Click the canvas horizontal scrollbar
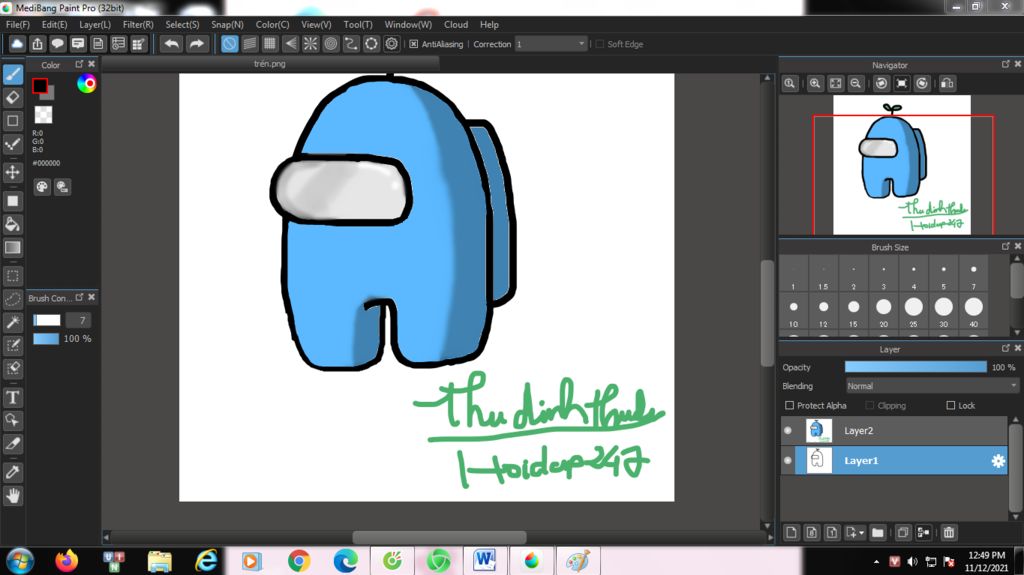1024x575 pixels. (x=439, y=537)
